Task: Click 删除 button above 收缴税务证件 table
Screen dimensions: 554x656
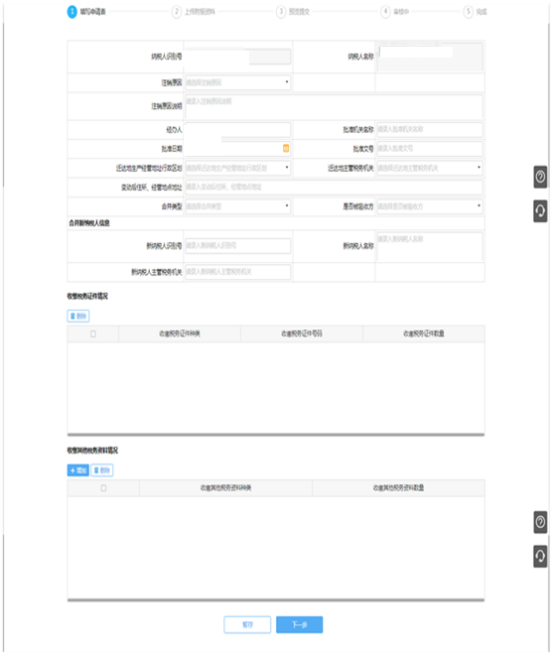Action: 78,316
